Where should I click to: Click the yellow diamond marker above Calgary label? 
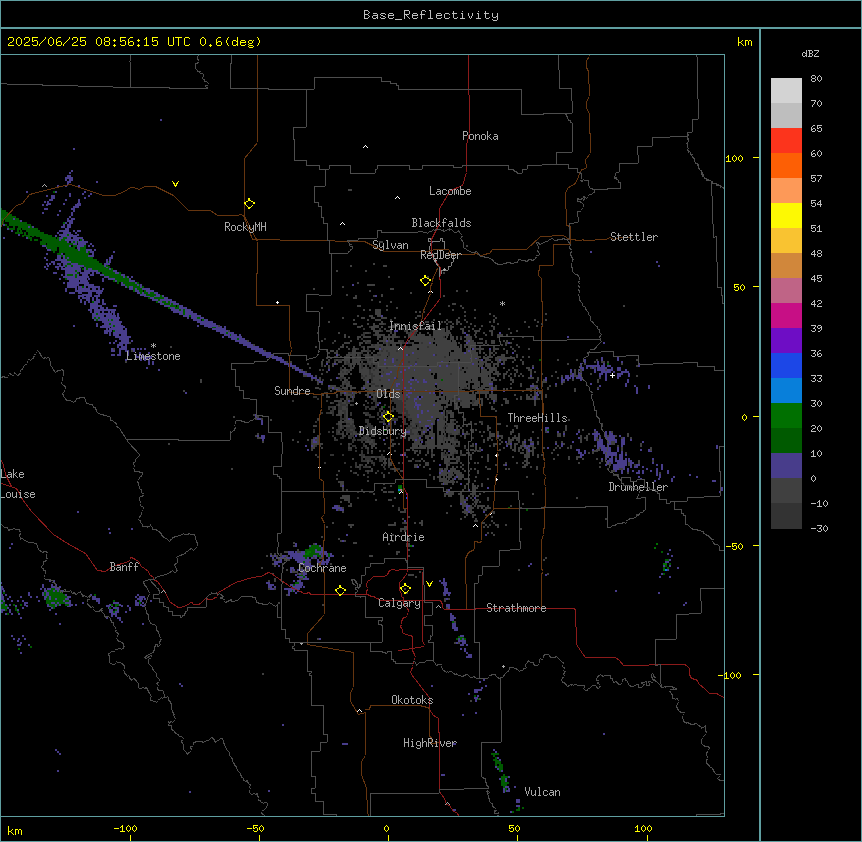(405, 589)
